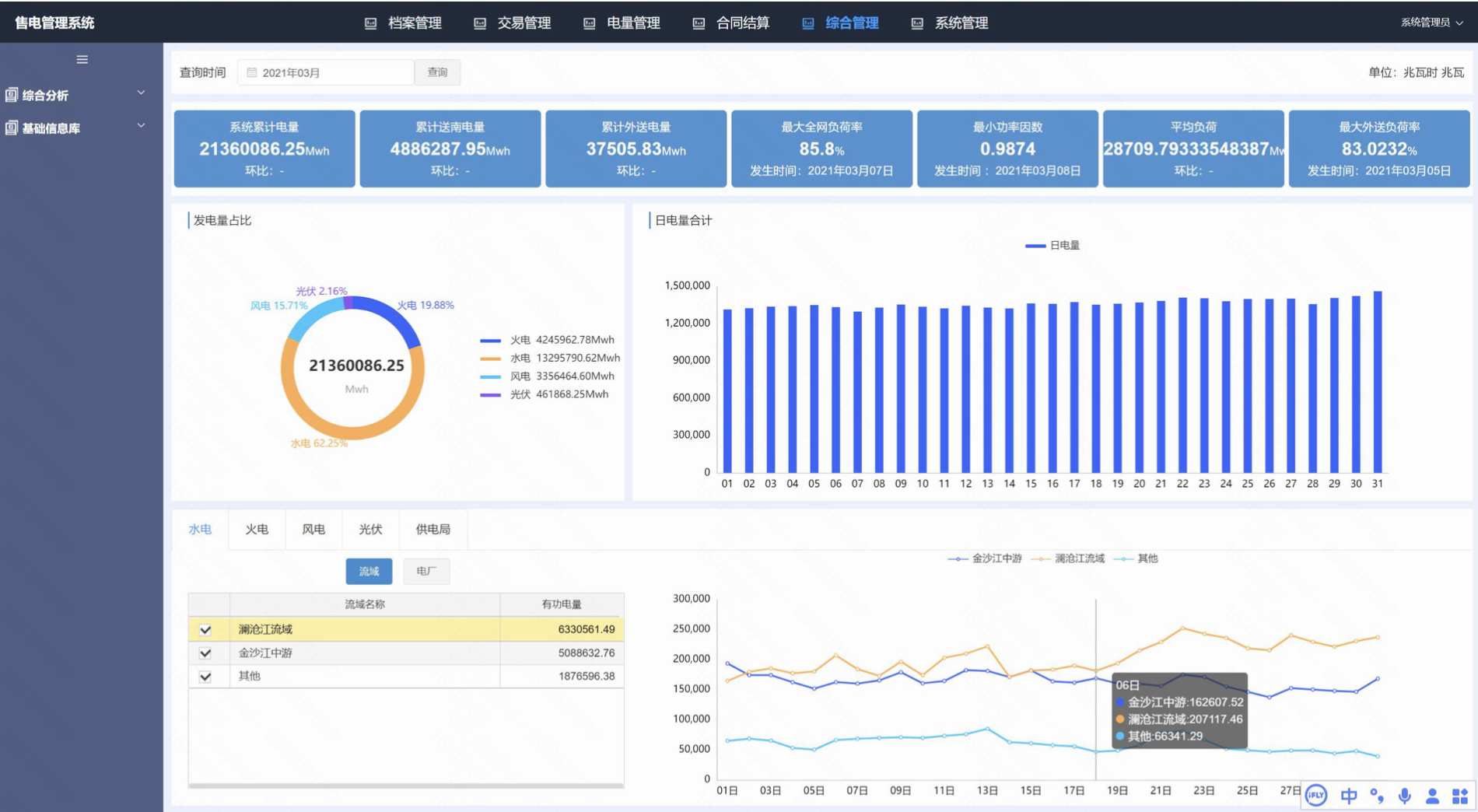Switch the 中 Chinese input mode icon

click(x=1349, y=796)
